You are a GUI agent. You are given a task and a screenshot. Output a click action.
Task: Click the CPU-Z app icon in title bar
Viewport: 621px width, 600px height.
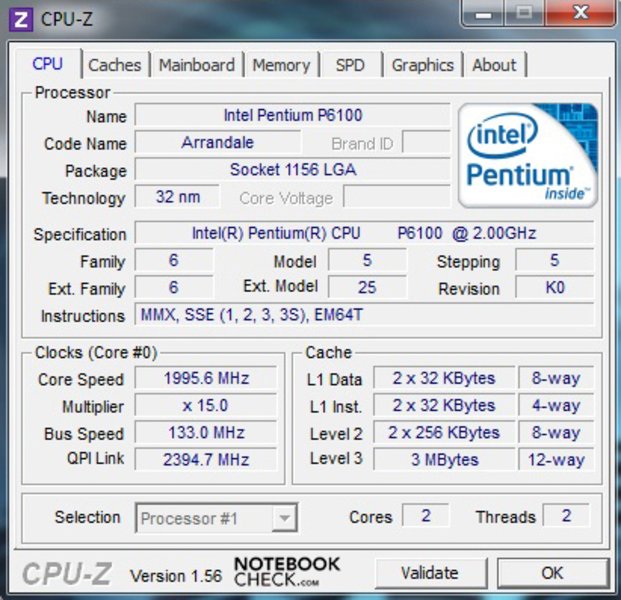21,19
